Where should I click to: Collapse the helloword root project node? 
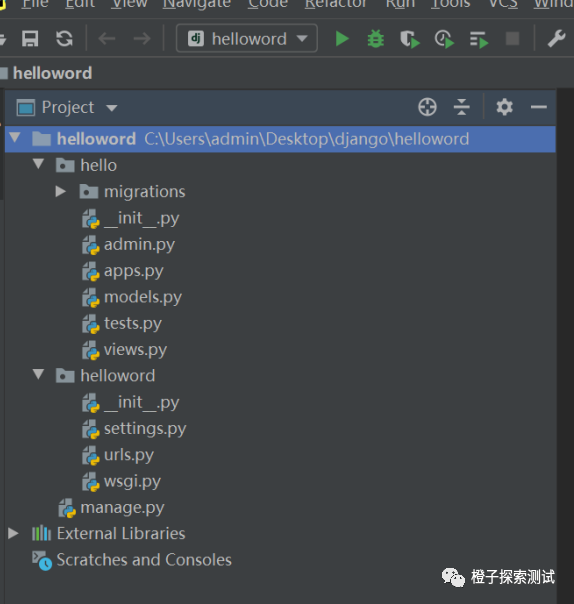tap(15, 138)
